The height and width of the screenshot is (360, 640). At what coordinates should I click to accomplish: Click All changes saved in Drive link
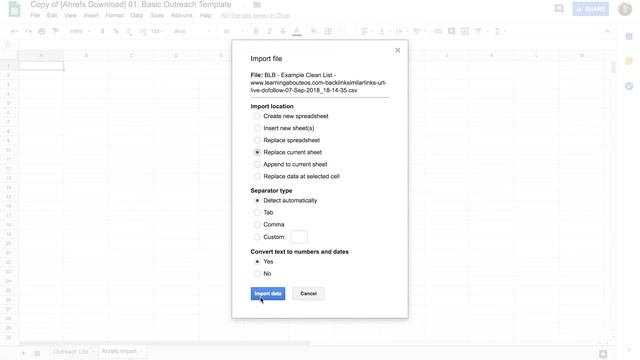pyautogui.click(x=255, y=16)
